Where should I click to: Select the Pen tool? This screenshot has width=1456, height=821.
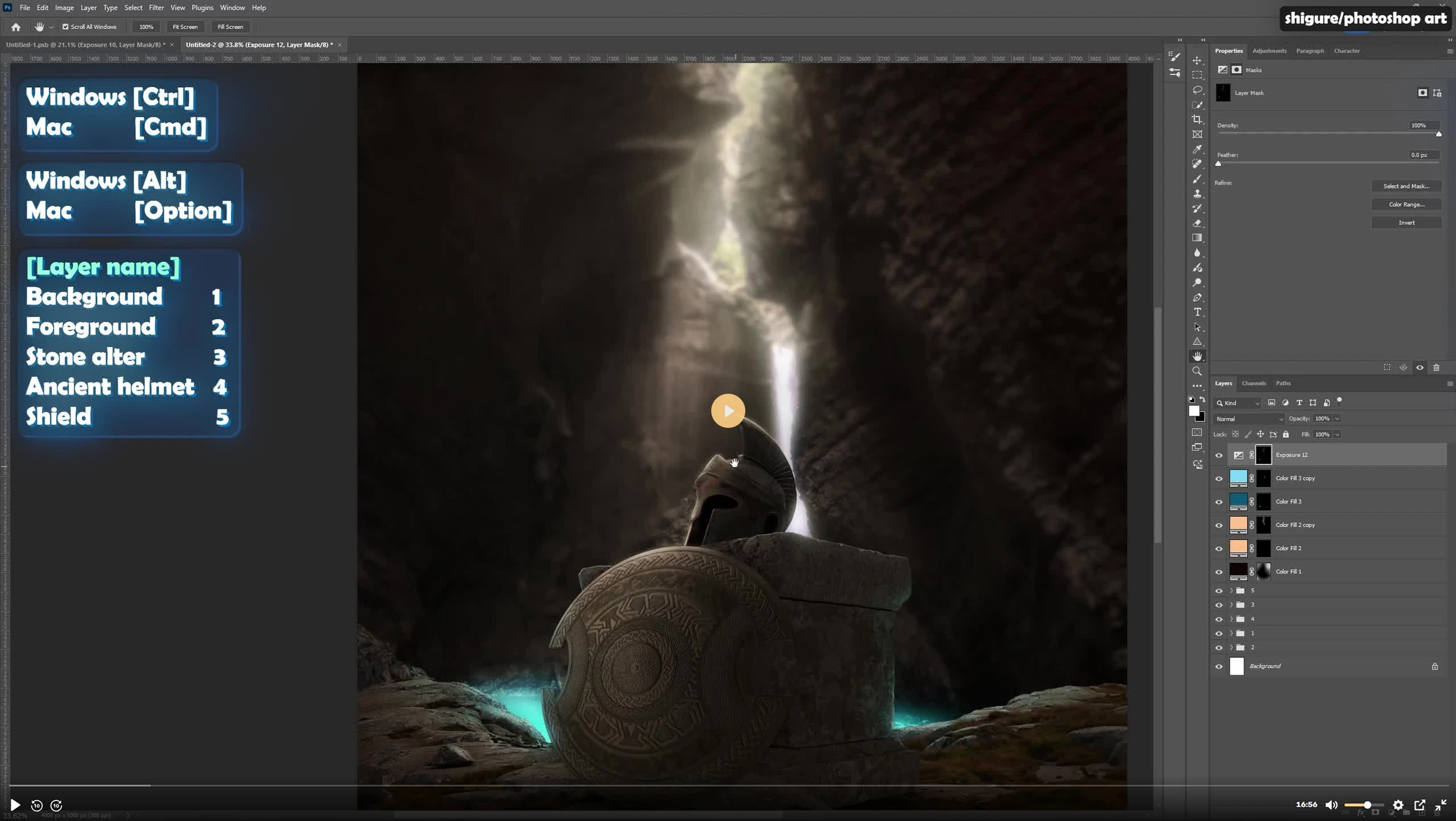click(1197, 297)
